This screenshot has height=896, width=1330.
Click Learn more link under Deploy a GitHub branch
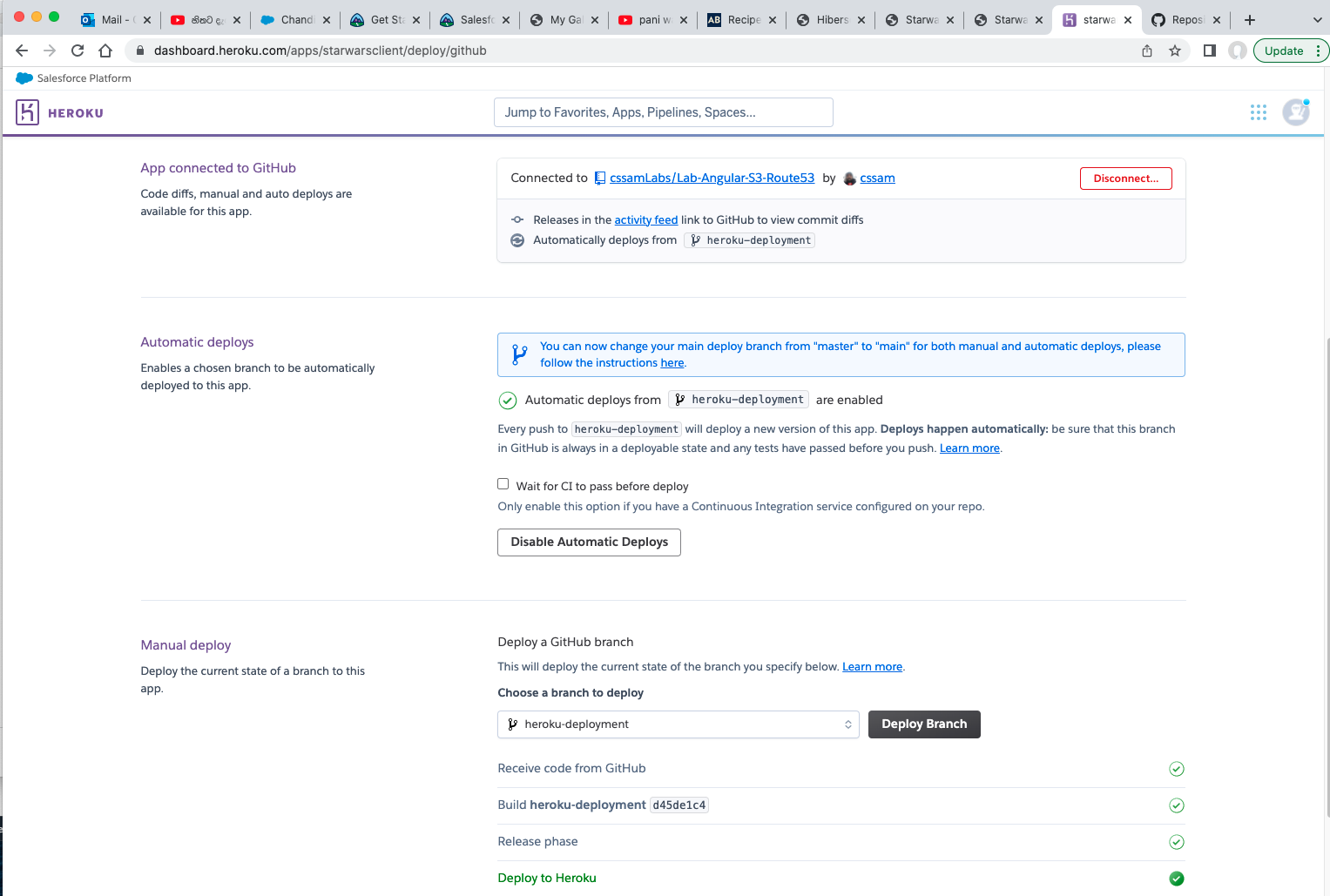coord(872,667)
